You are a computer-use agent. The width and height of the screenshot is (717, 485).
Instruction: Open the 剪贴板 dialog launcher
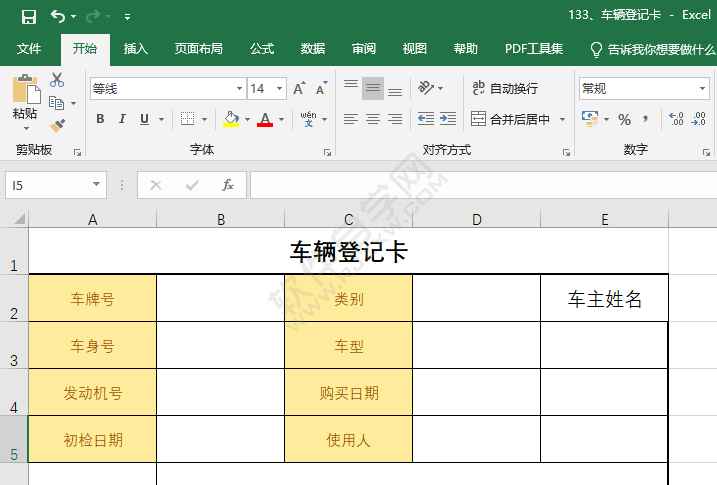77,152
